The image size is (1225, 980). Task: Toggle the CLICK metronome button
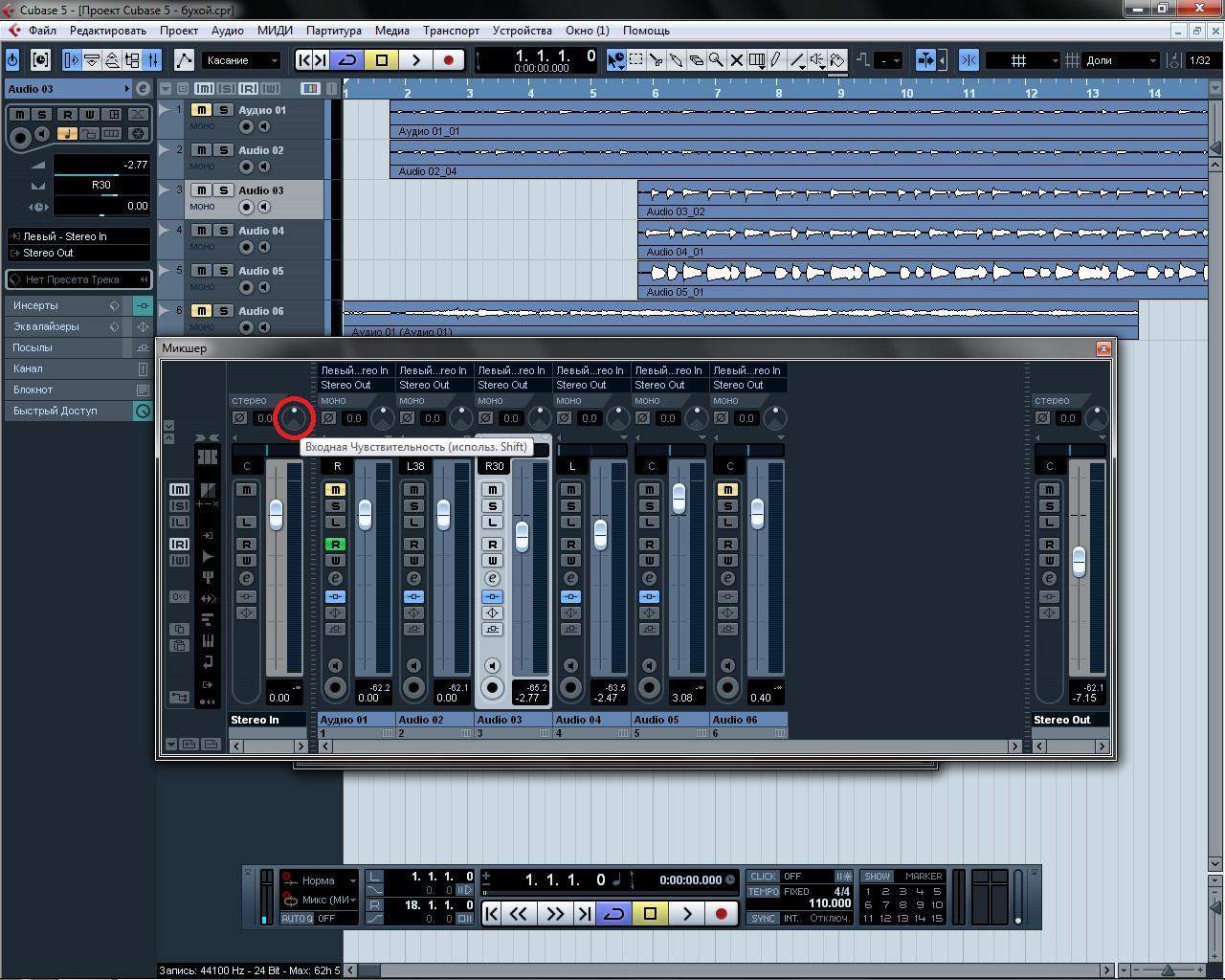(x=763, y=877)
